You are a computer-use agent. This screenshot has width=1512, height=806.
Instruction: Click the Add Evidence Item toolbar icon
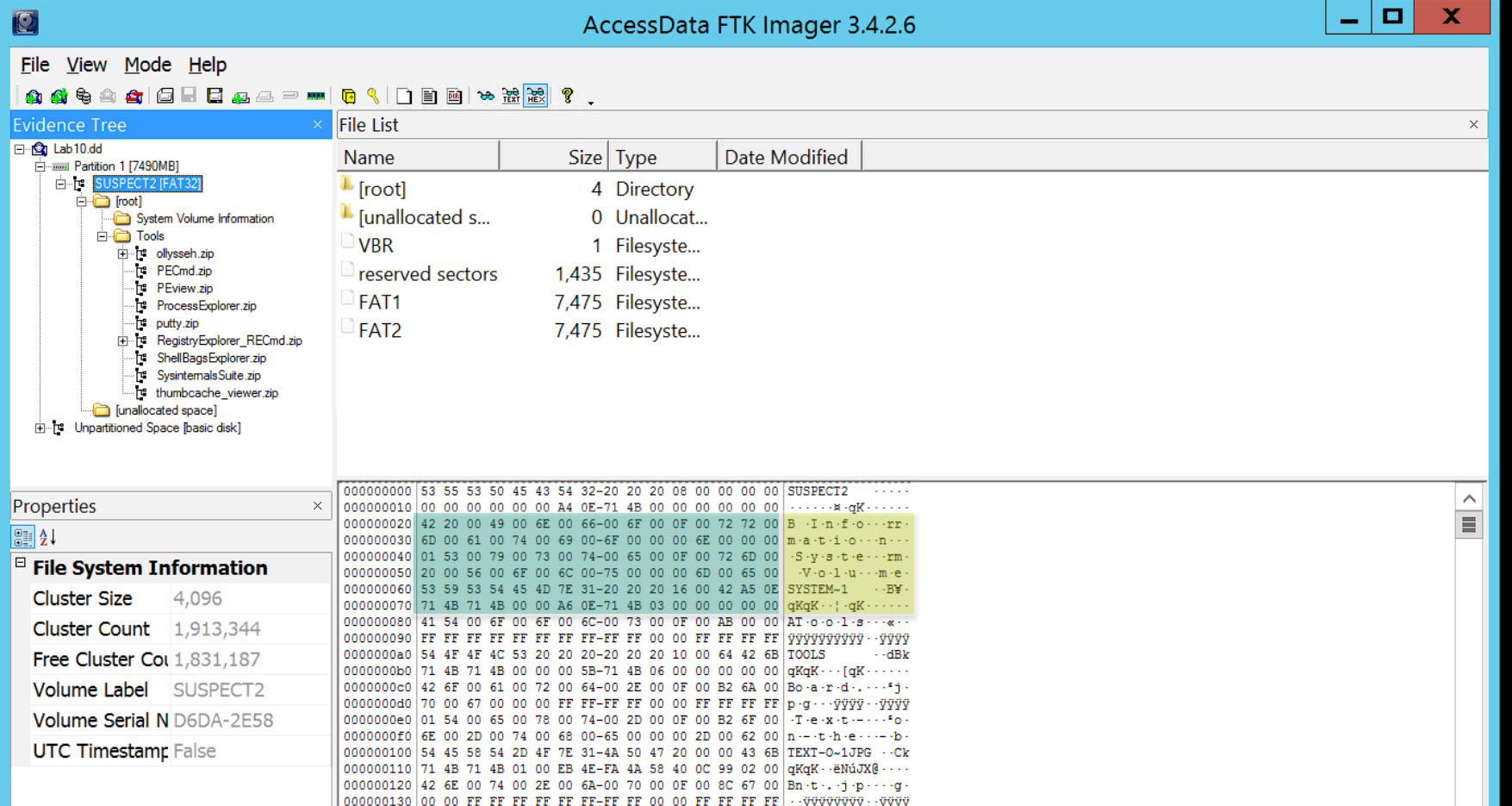coord(34,97)
